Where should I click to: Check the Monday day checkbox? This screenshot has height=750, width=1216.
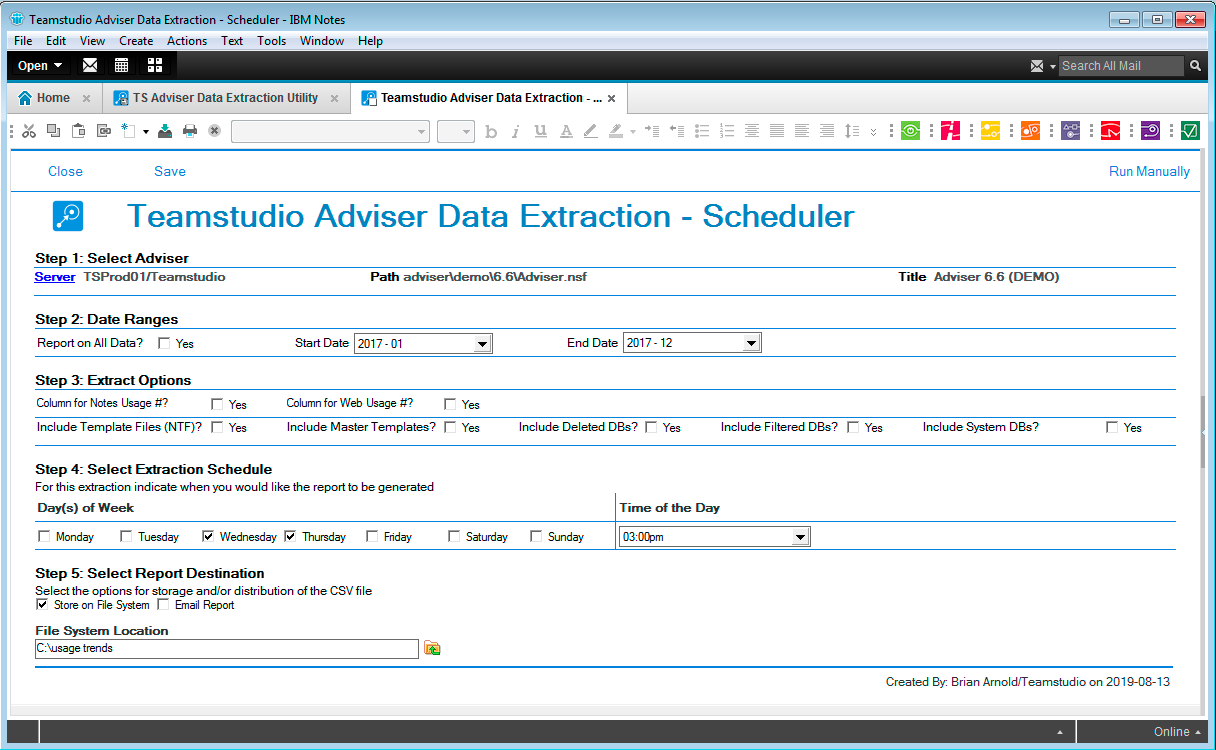(44, 536)
